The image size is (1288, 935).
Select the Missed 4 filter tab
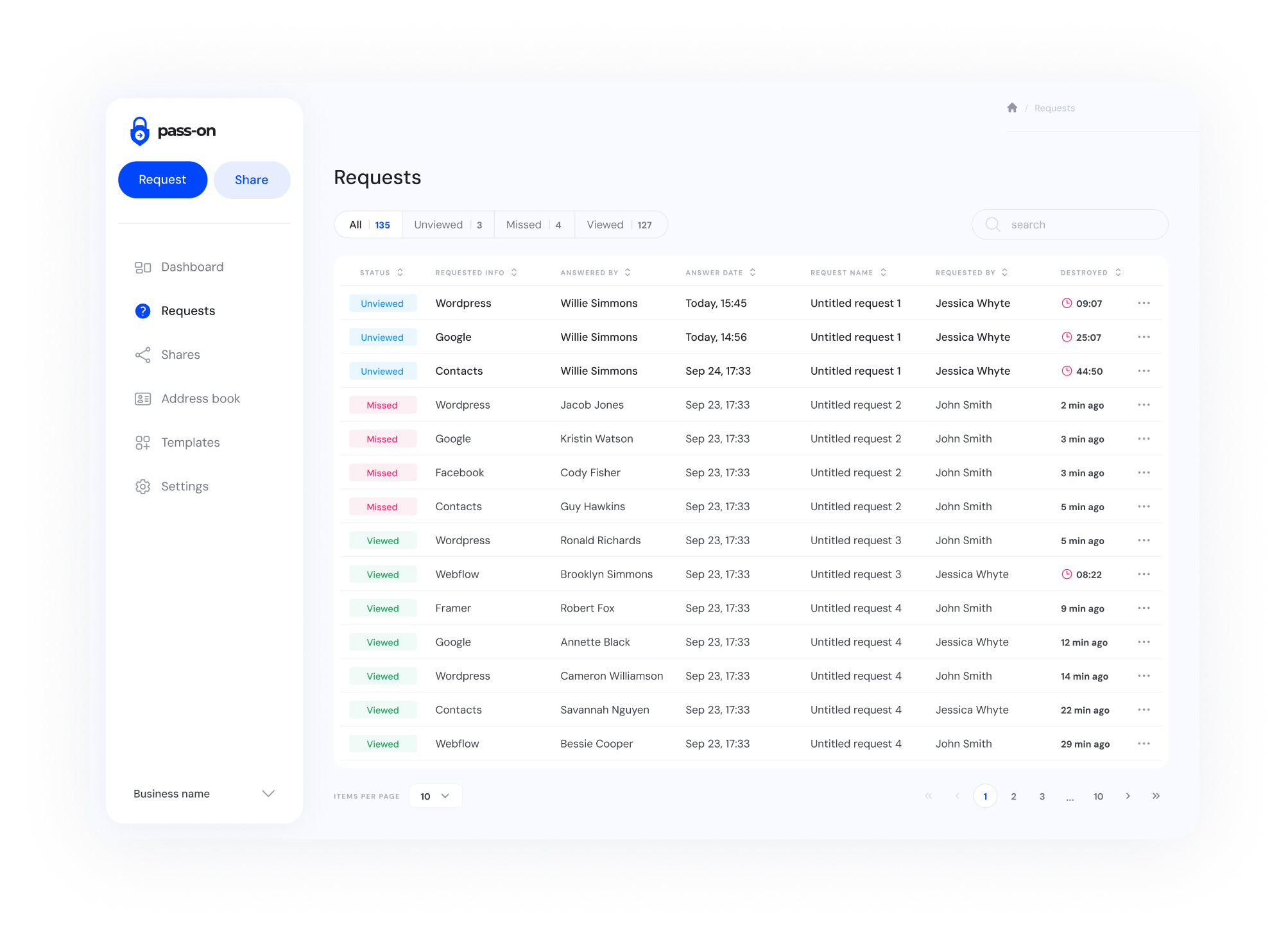pos(534,225)
